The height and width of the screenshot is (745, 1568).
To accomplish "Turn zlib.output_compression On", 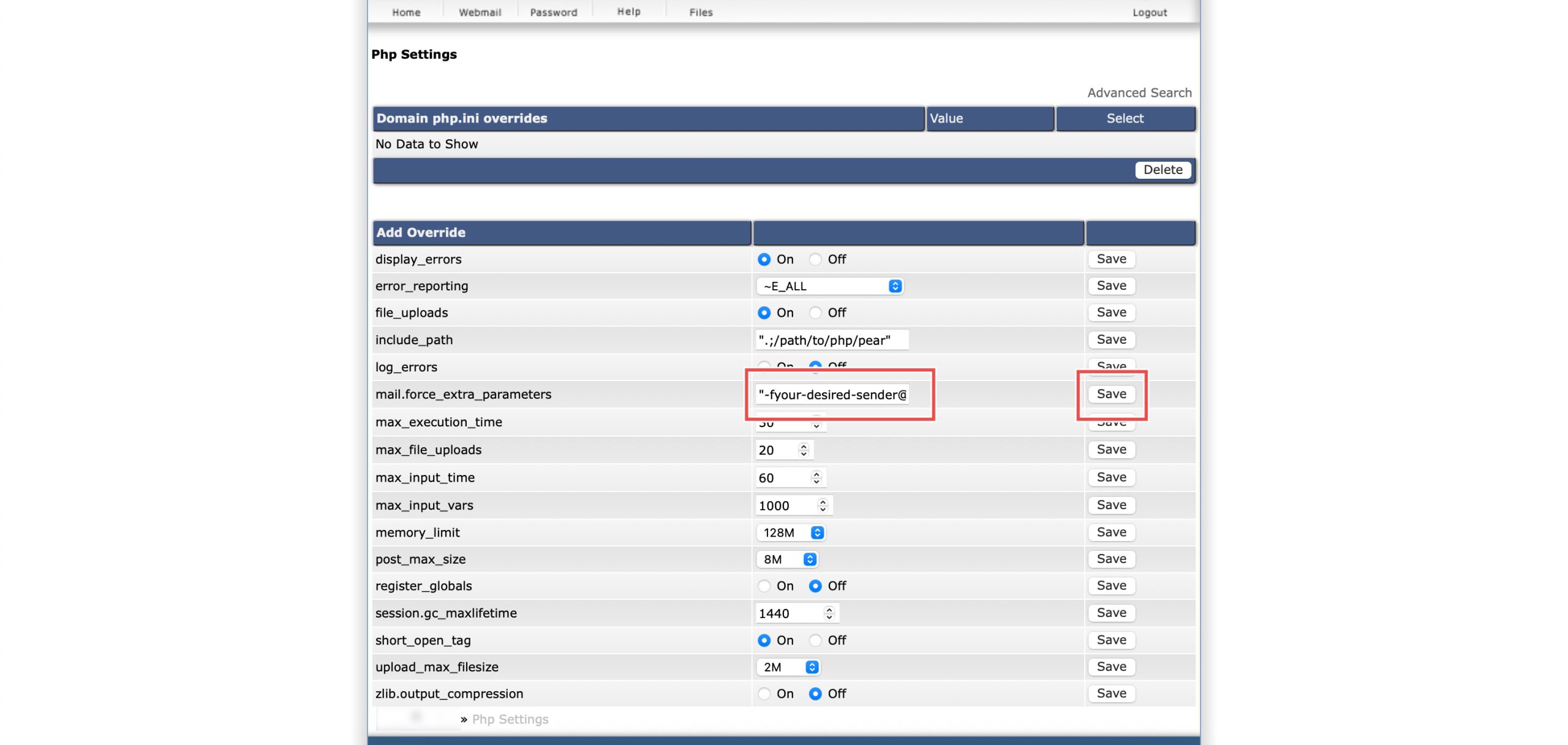I will [x=764, y=694].
